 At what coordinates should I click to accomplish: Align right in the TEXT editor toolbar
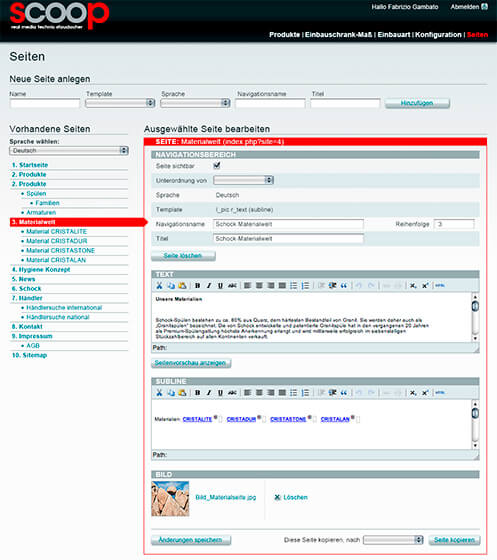tap(271, 286)
